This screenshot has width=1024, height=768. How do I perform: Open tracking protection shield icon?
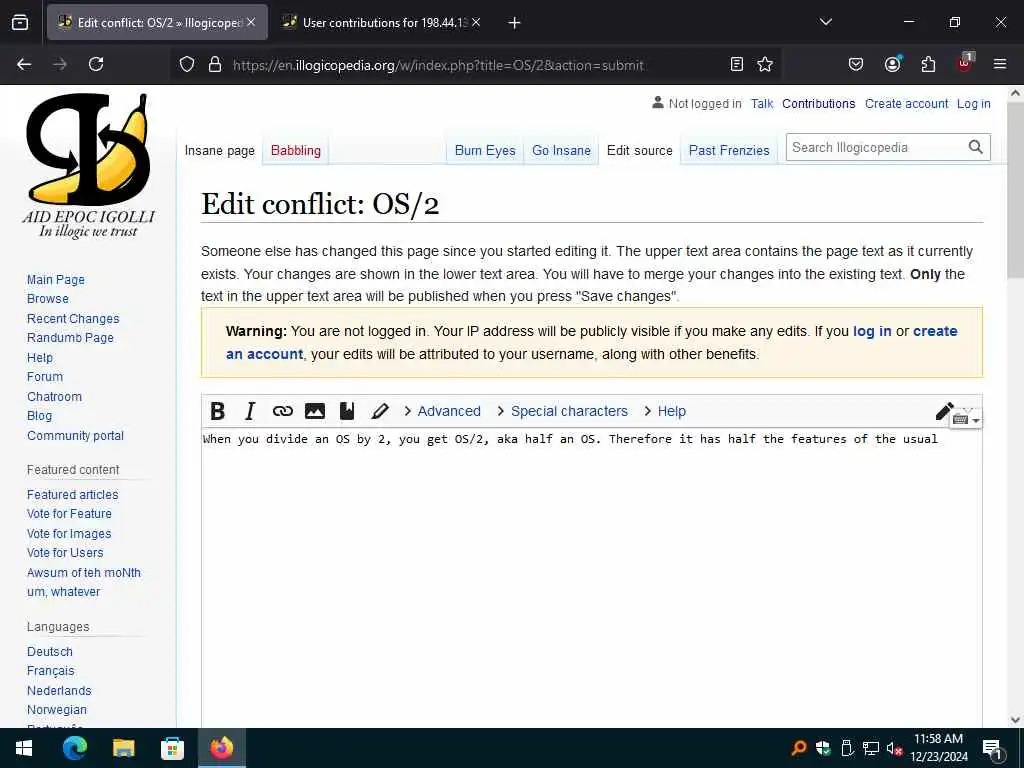(x=187, y=65)
